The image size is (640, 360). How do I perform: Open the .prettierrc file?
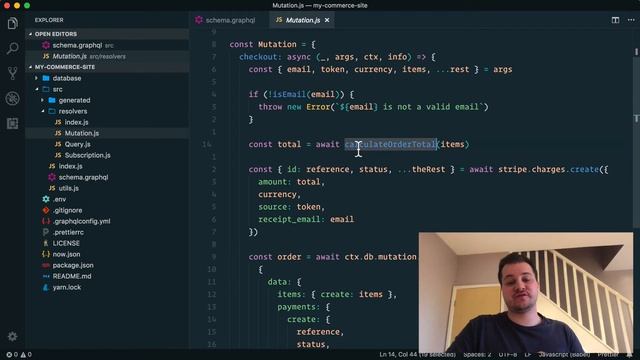[68, 232]
